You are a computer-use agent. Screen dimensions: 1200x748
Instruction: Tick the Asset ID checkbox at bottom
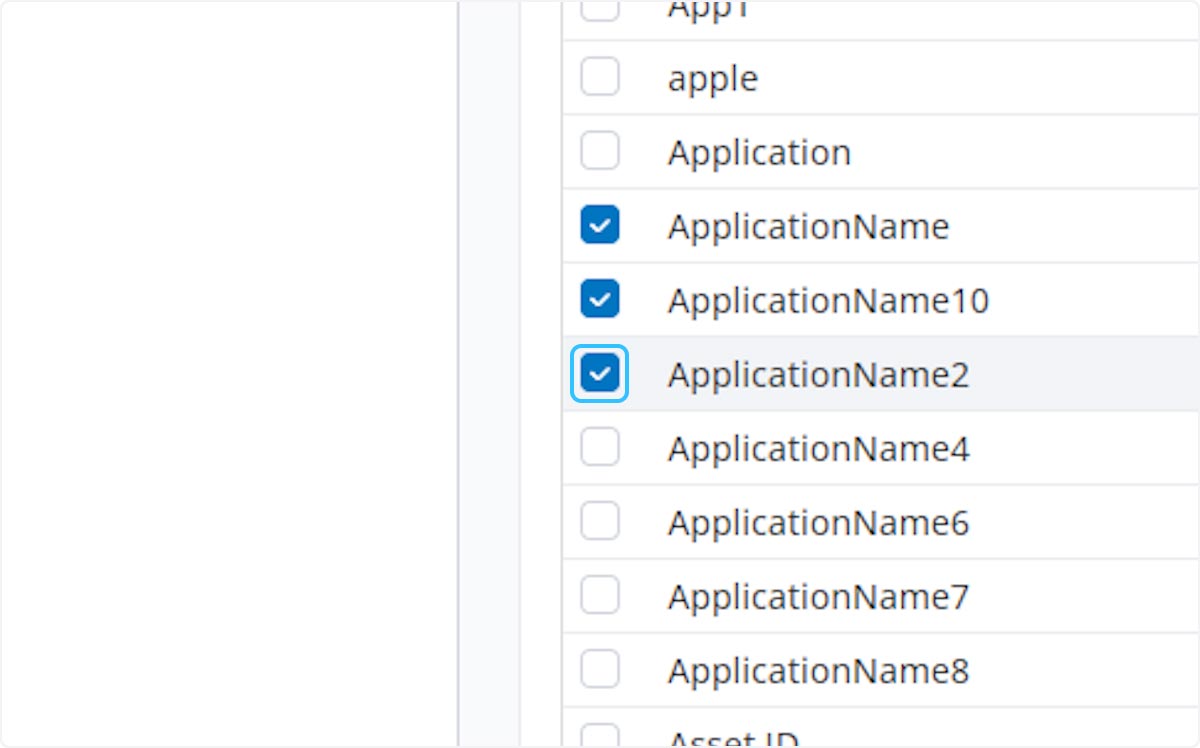600,738
